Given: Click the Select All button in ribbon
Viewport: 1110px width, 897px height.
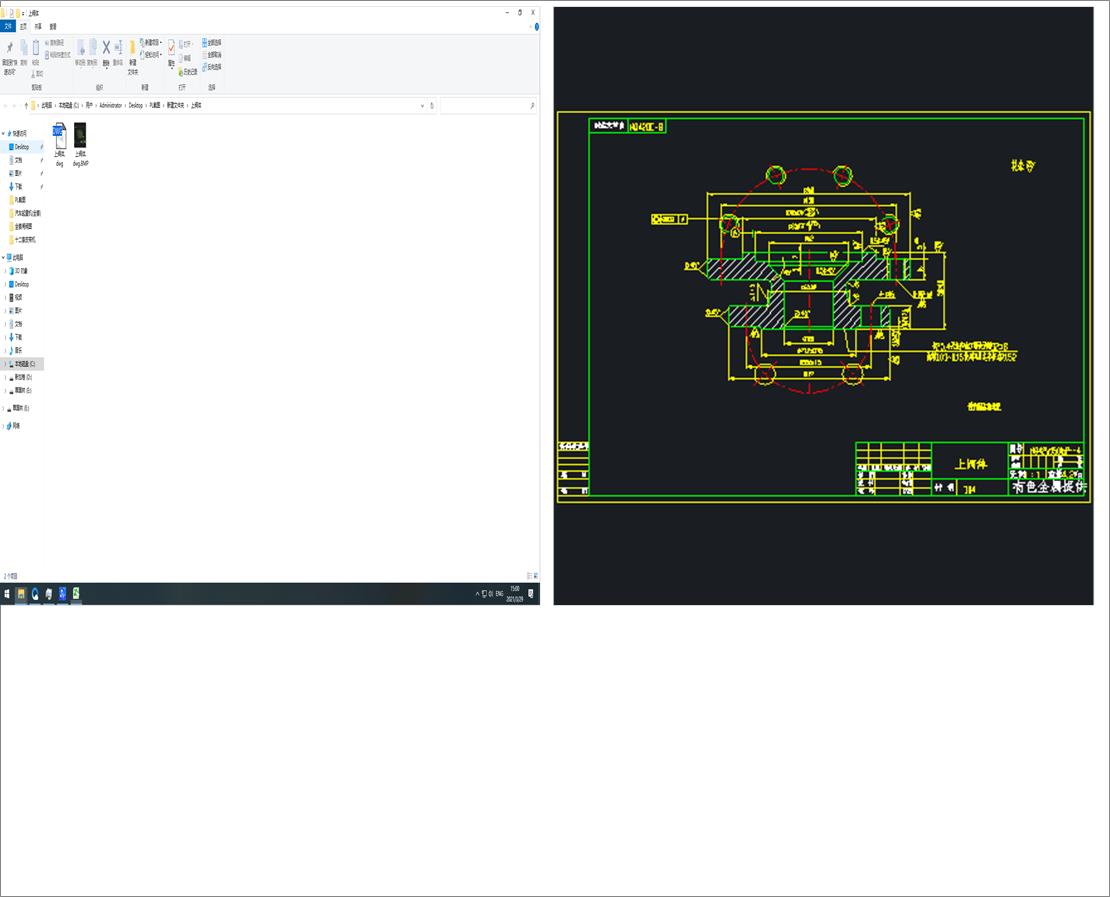Looking at the screenshot, I should point(213,43).
